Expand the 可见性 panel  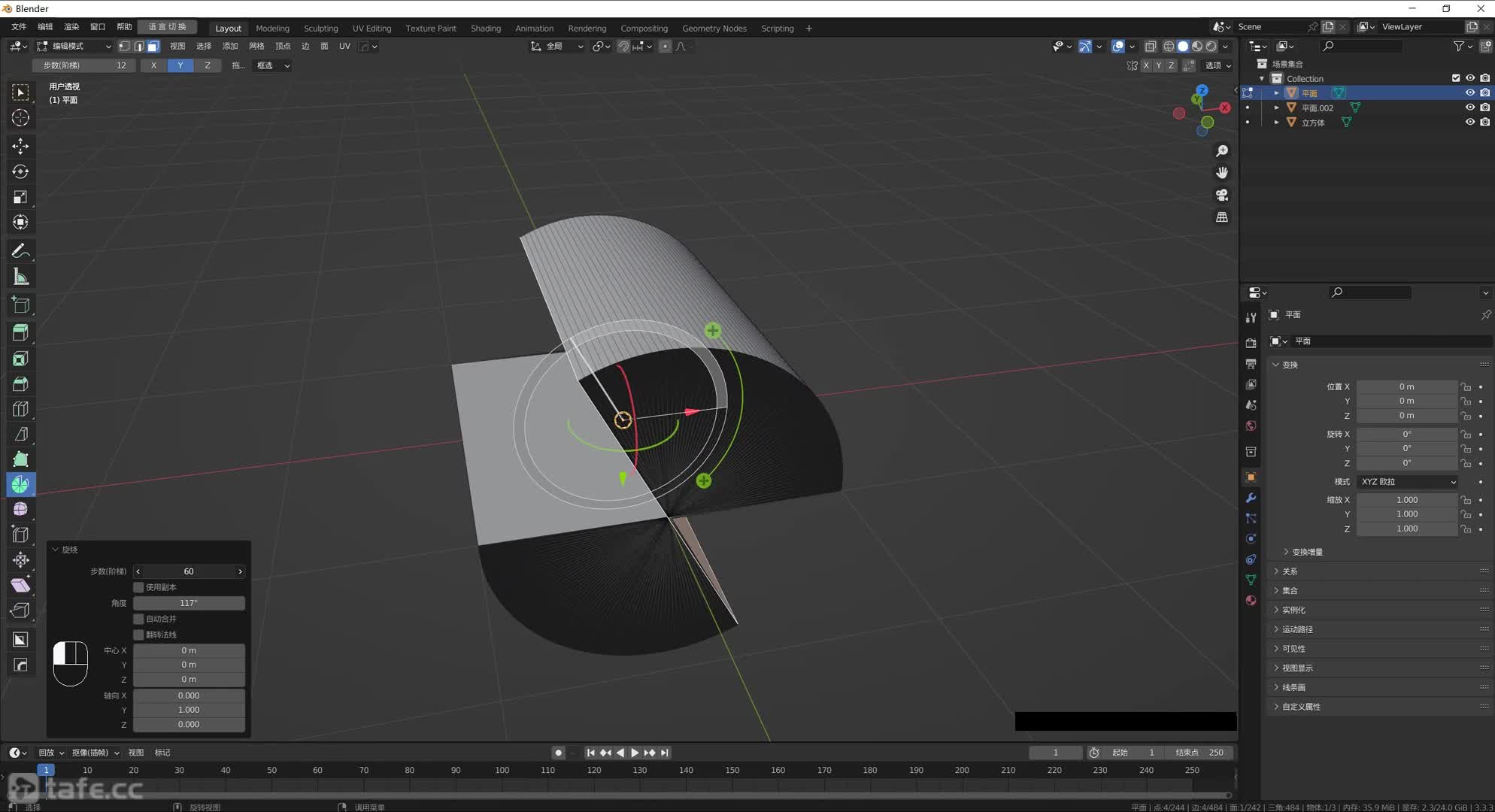1293,648
